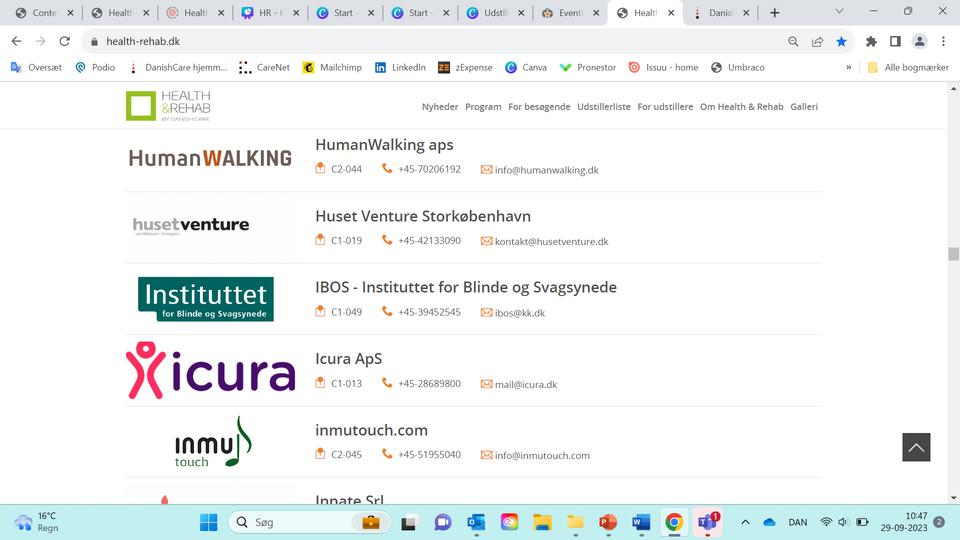Email mail@icura.dk
This screenshot has width=960, height=540.
(x=525, y=384)
